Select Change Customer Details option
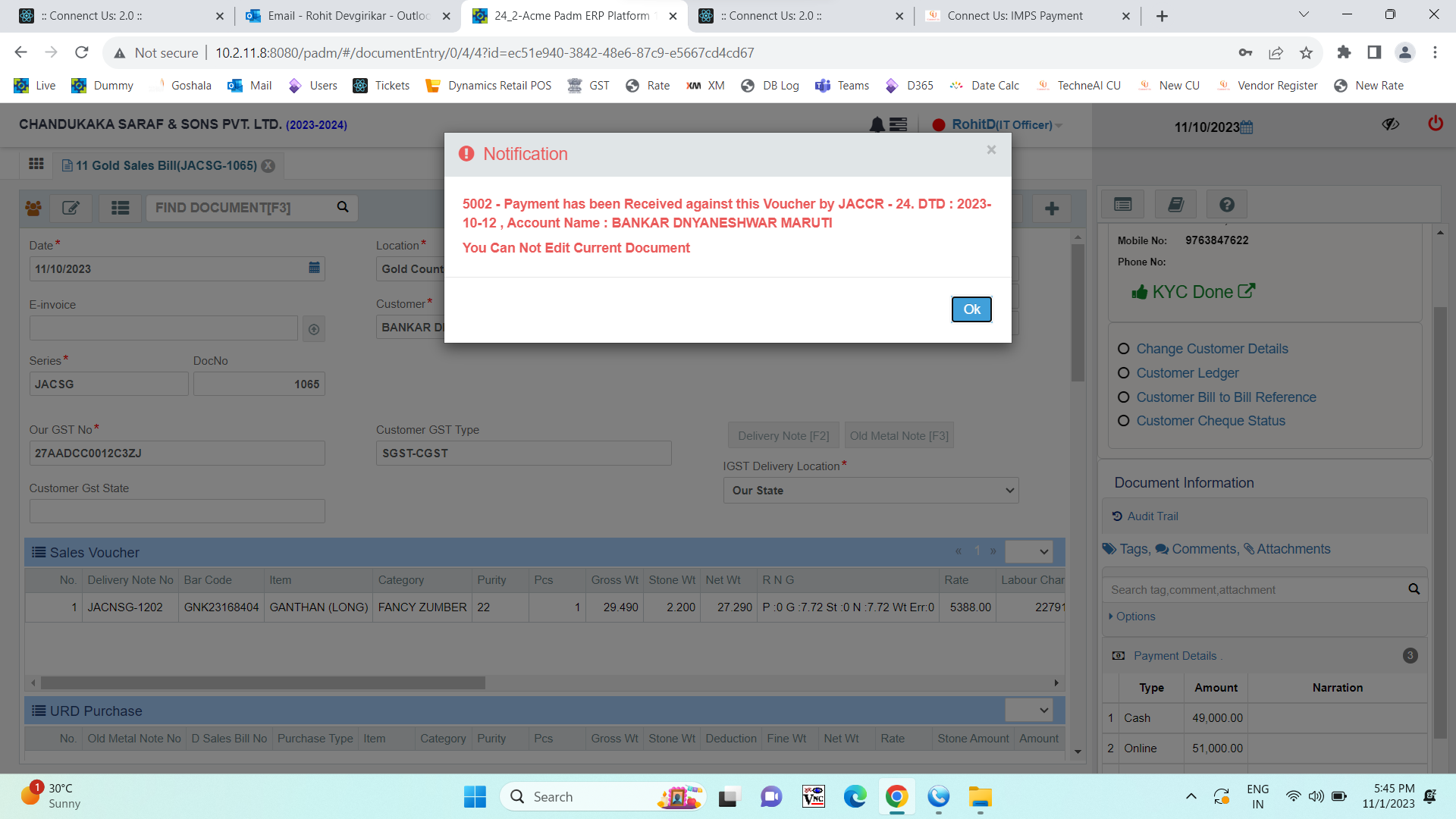 point(1212,349)
